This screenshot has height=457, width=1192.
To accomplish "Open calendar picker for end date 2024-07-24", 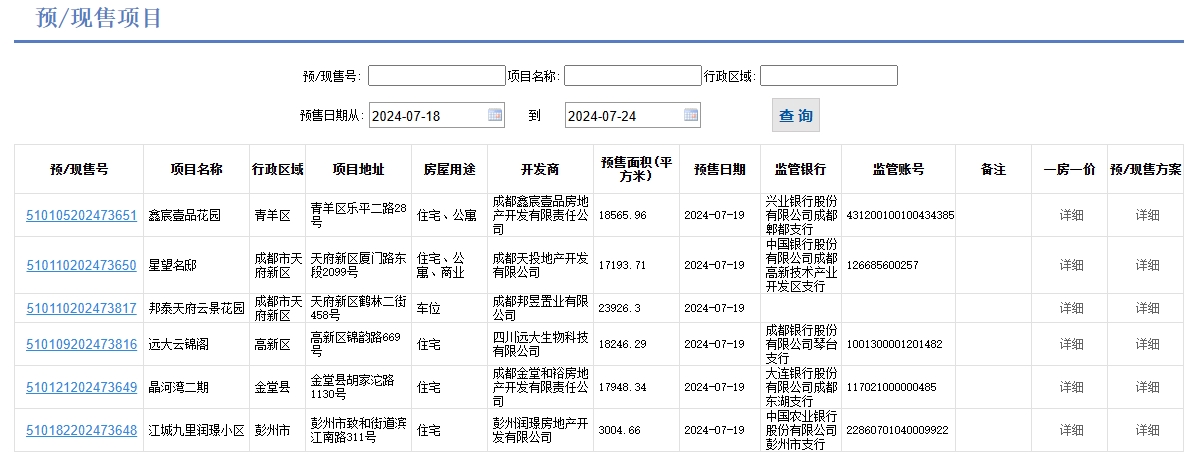I will coord(691,116).
